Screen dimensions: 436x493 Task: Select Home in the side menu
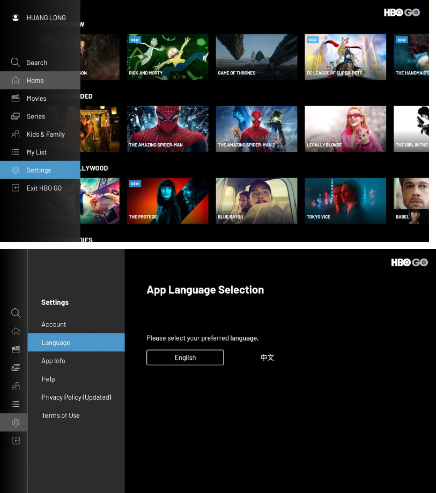[x=40, y=80]
